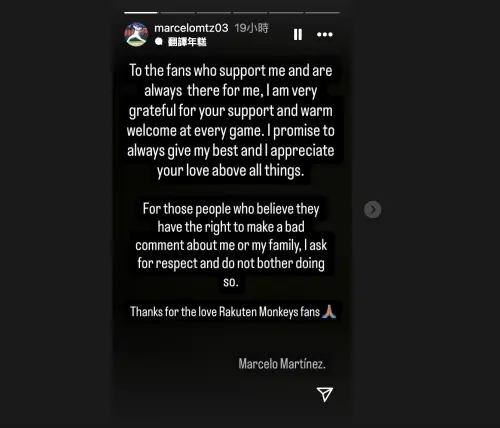Jump to the fourth story progress segment

point(250,13)
